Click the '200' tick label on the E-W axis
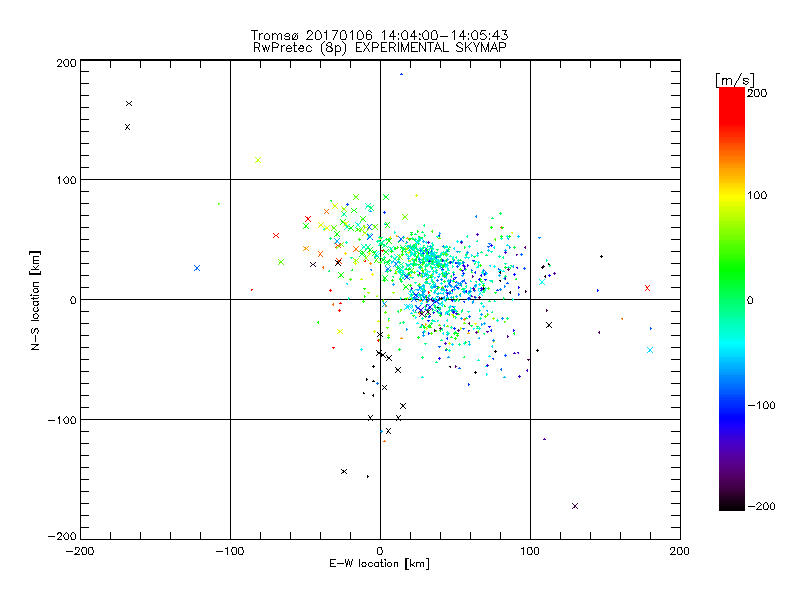 pos(680,551)
